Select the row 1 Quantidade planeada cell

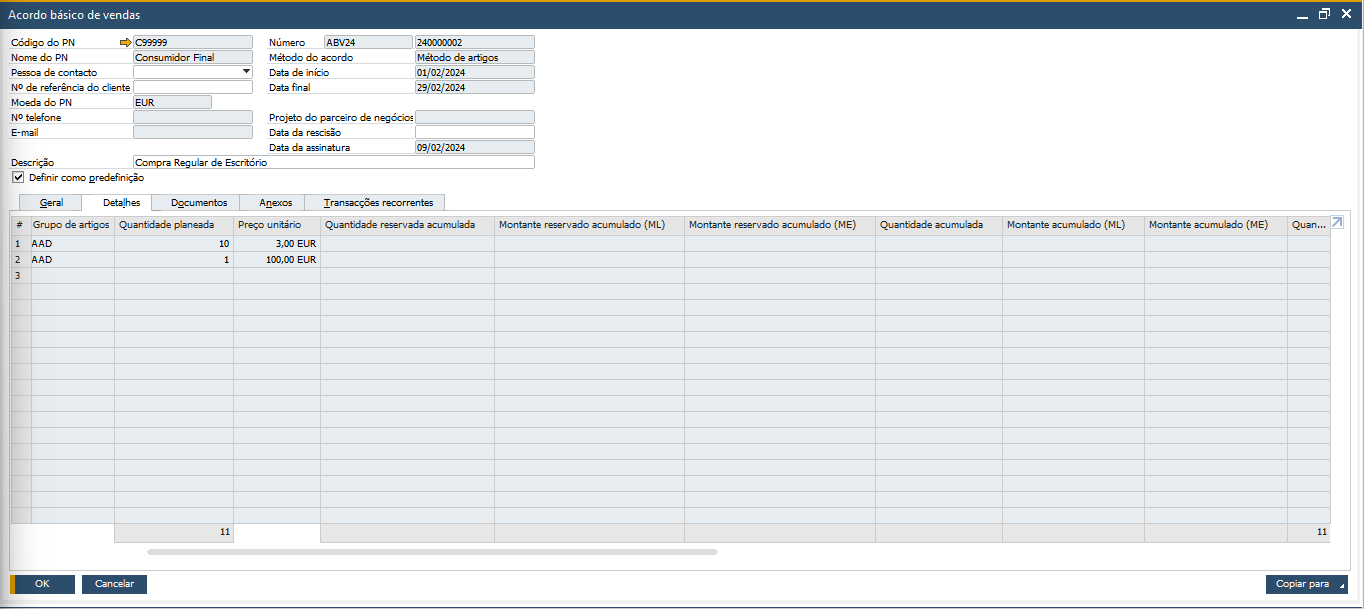pos(174,244)
